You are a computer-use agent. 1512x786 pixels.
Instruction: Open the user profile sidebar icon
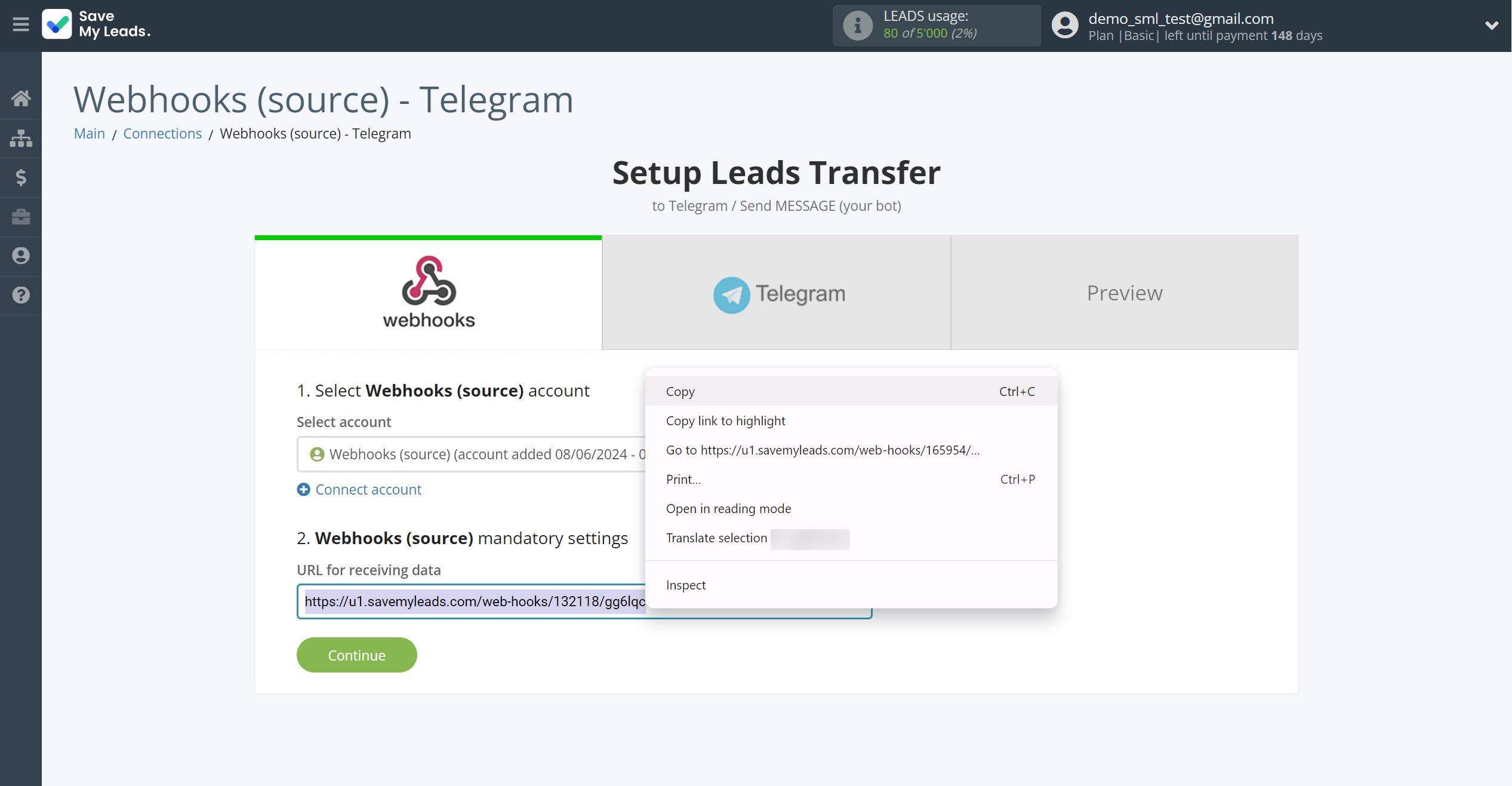[21, 256]
